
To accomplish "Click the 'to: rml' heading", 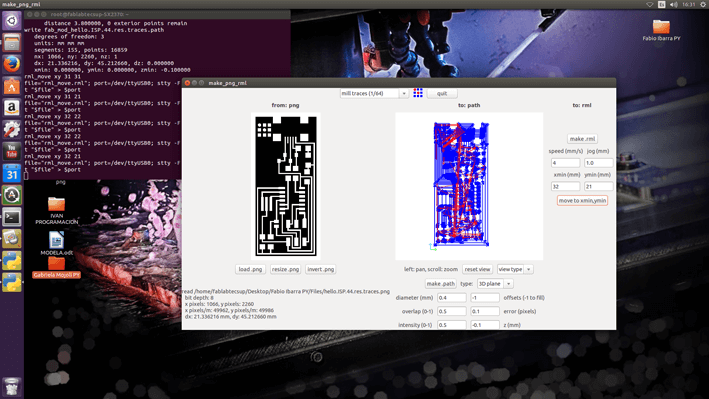I will point(582,105).
